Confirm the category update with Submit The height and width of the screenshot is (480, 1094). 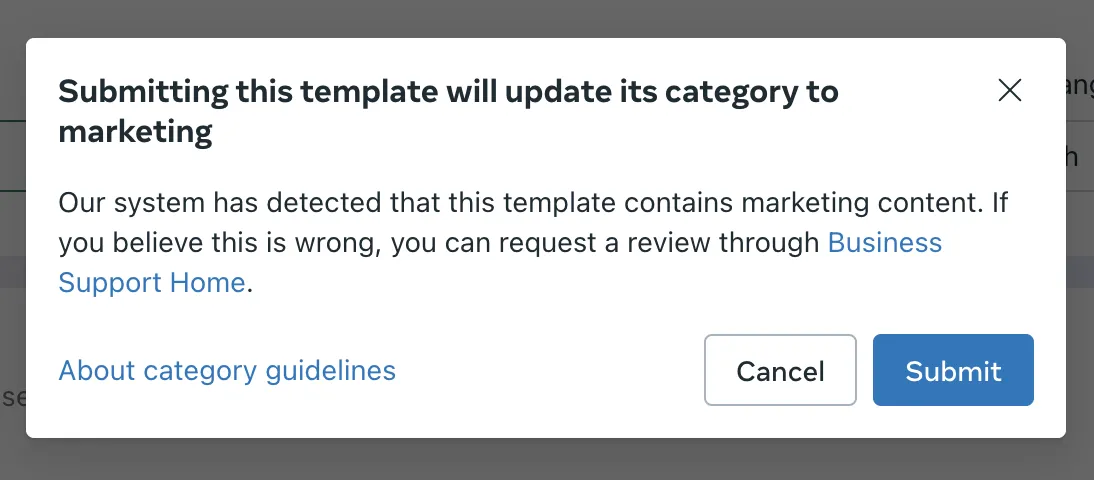tap(953, 371)
